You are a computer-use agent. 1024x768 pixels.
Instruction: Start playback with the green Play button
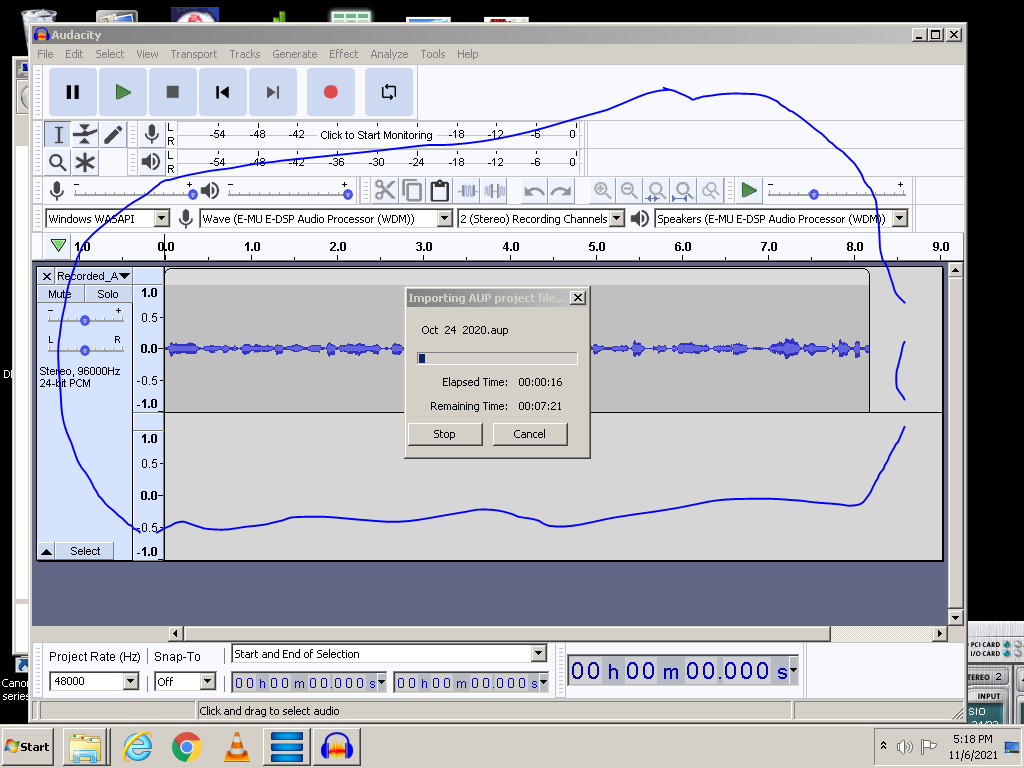[x=123, y=92]
